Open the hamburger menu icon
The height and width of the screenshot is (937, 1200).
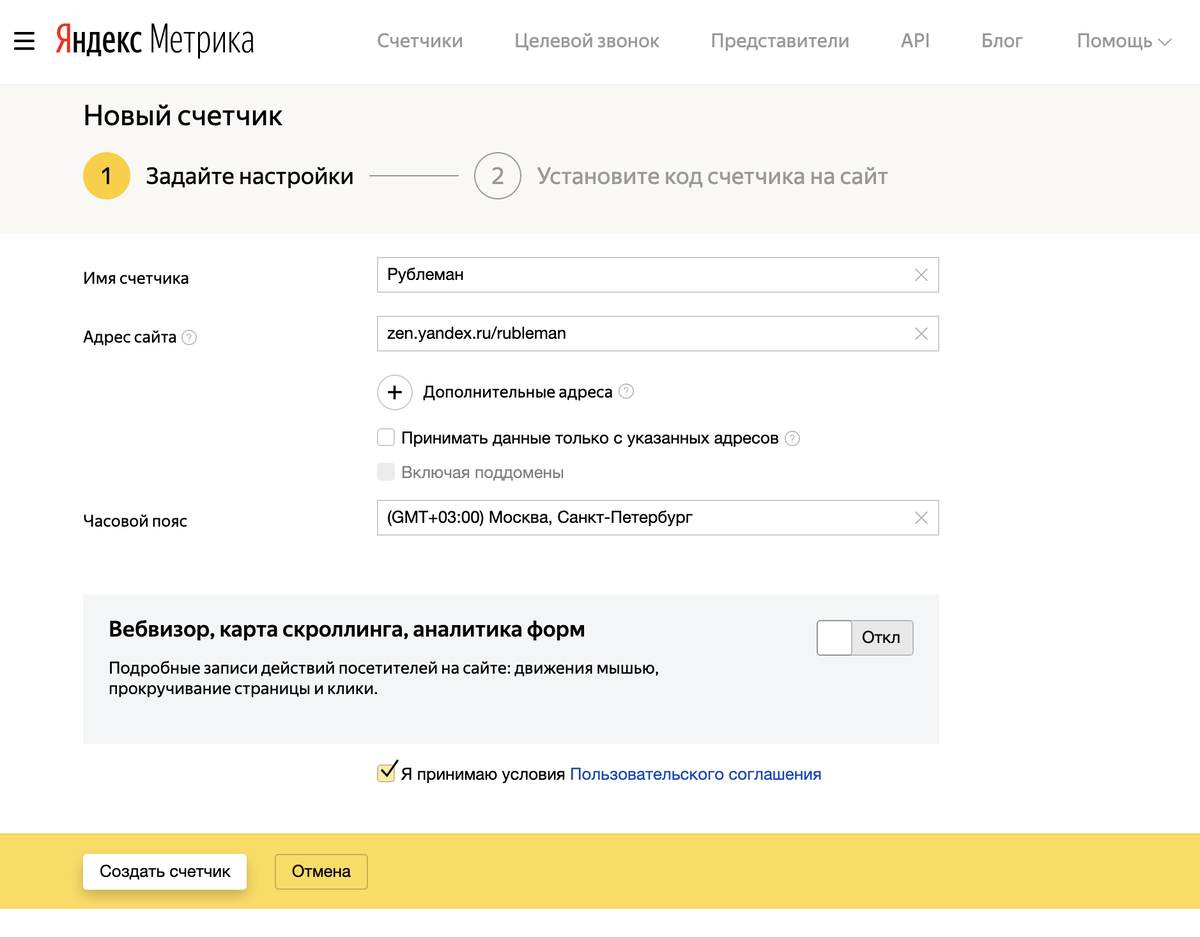tap(24, 41)
